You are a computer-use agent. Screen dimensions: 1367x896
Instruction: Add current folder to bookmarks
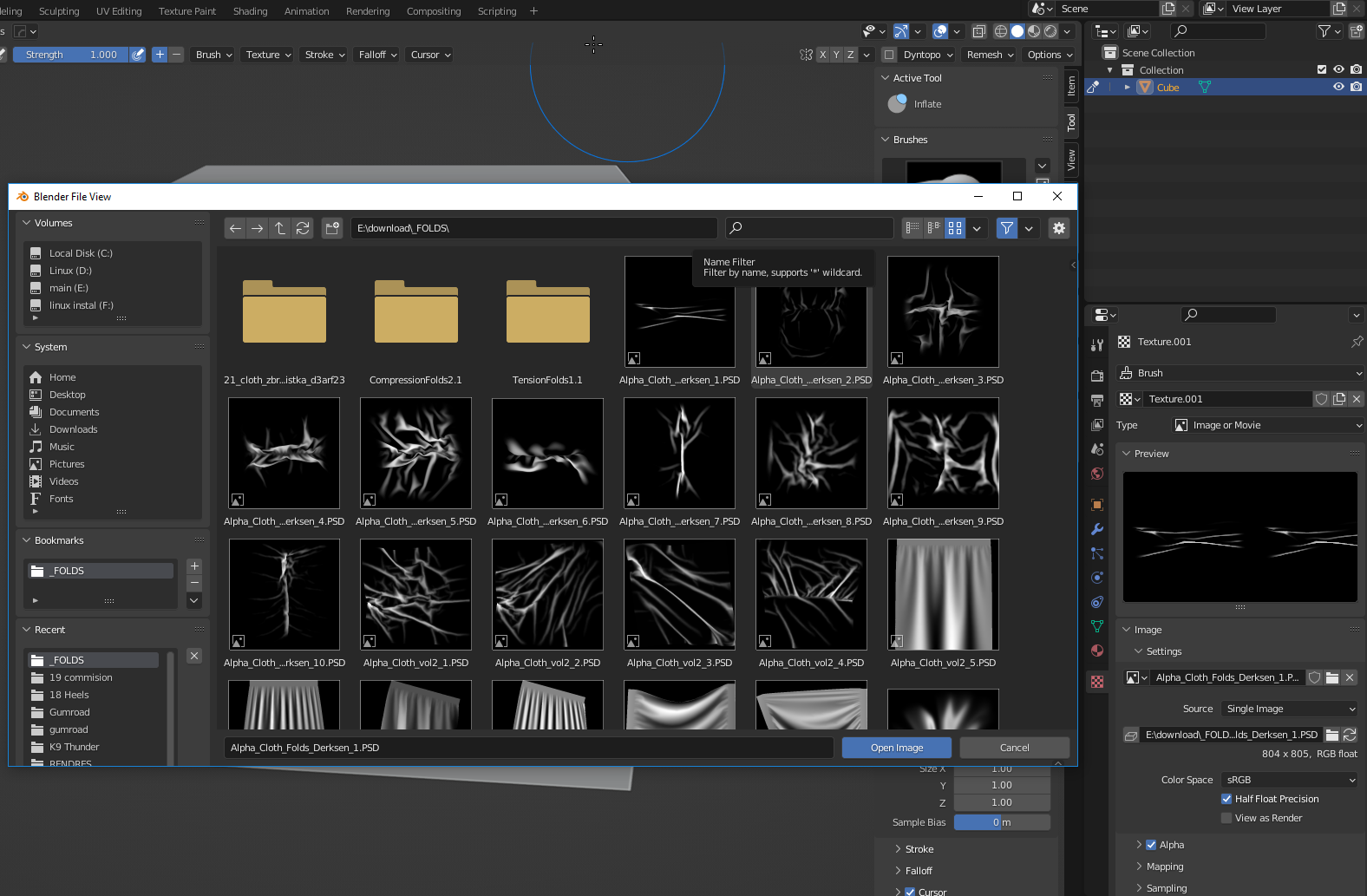click(x=194, y=566)
